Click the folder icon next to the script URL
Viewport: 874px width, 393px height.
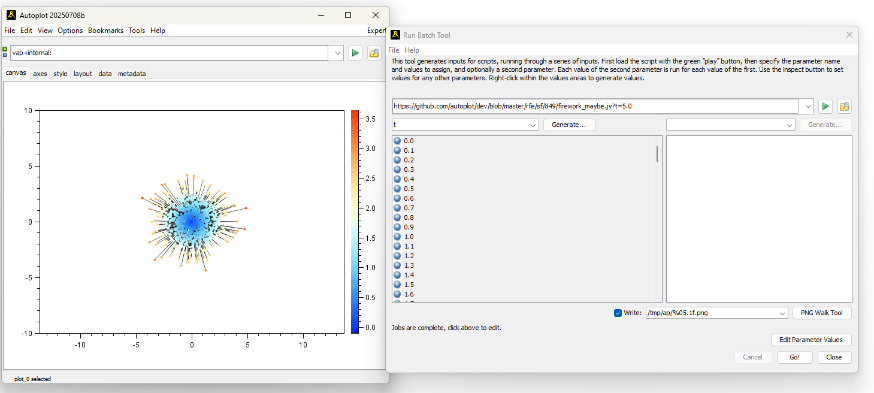point(844,106)
